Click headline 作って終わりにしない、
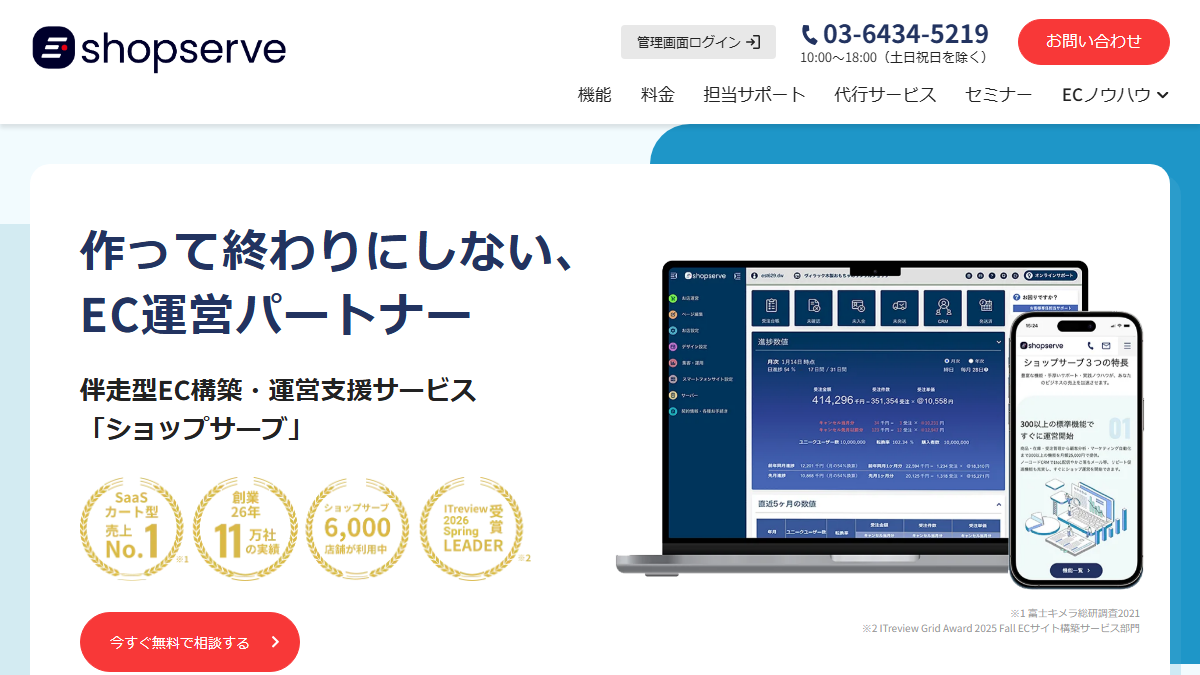 coord(327,250)
